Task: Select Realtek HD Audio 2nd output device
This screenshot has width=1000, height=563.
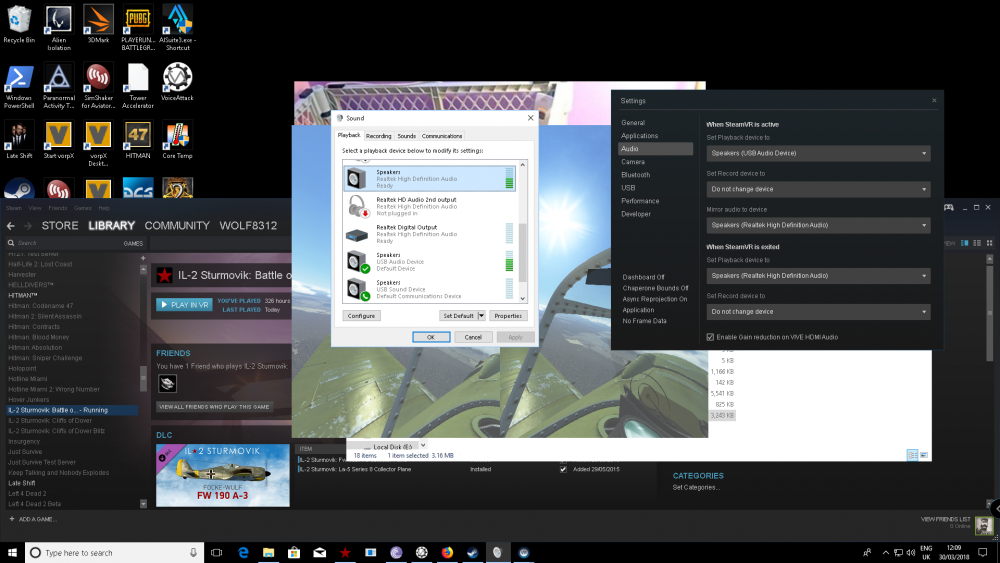Action: 429,206
